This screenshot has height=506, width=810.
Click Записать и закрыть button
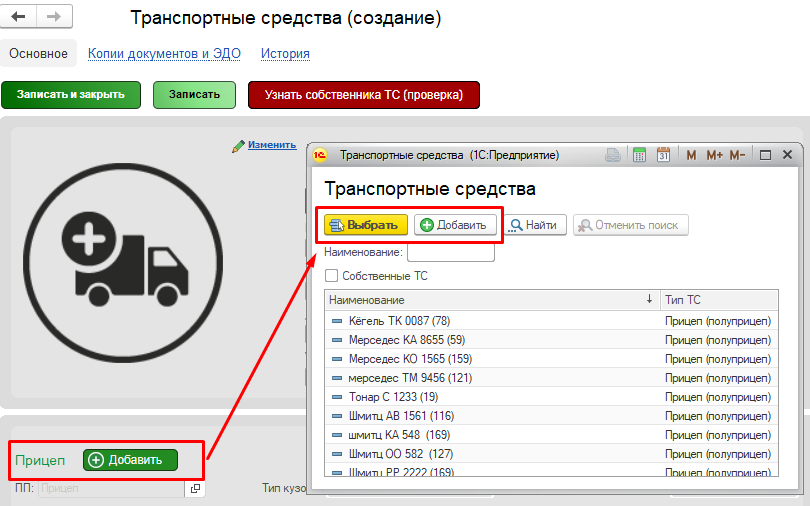(x=71, y=94)
